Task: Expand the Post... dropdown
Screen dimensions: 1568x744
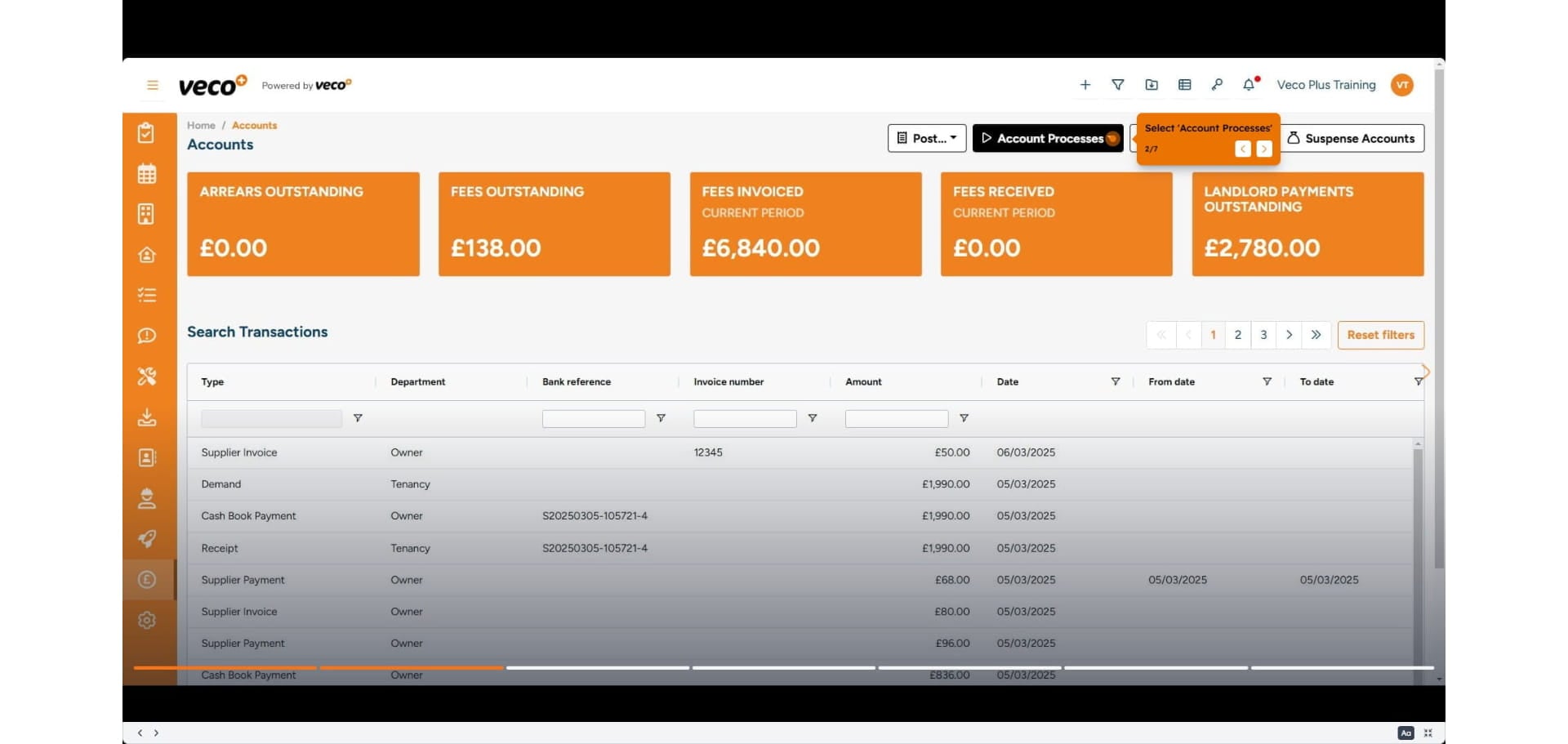Action: tap(927, 138)
